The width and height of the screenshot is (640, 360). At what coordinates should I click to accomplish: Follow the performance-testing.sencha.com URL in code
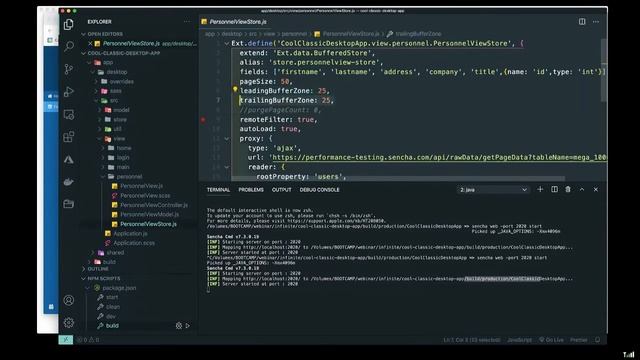click(x=440, y=158)
